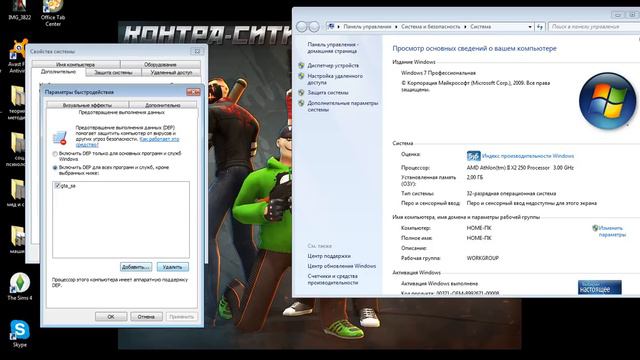The height and width of the screenshot is (360, 640).
Task: Open the Удаленный доступ tab
Action: [171, 73]
